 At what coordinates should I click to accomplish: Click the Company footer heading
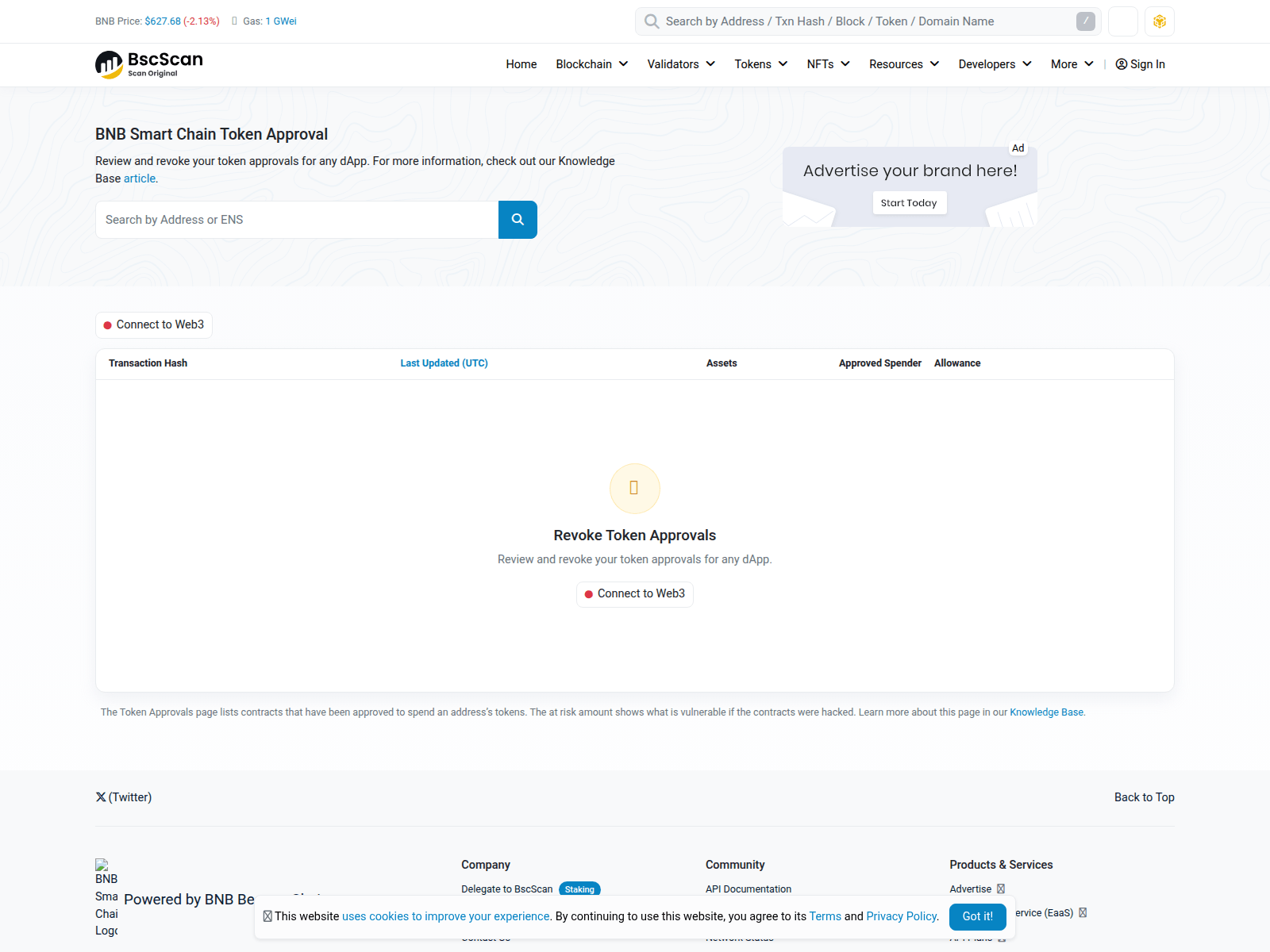point(486,865)
